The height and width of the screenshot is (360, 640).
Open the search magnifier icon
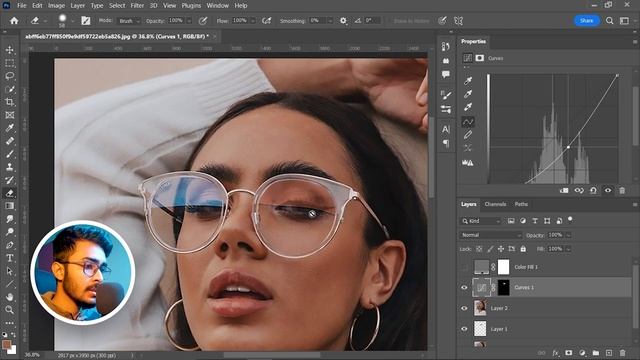609,20
